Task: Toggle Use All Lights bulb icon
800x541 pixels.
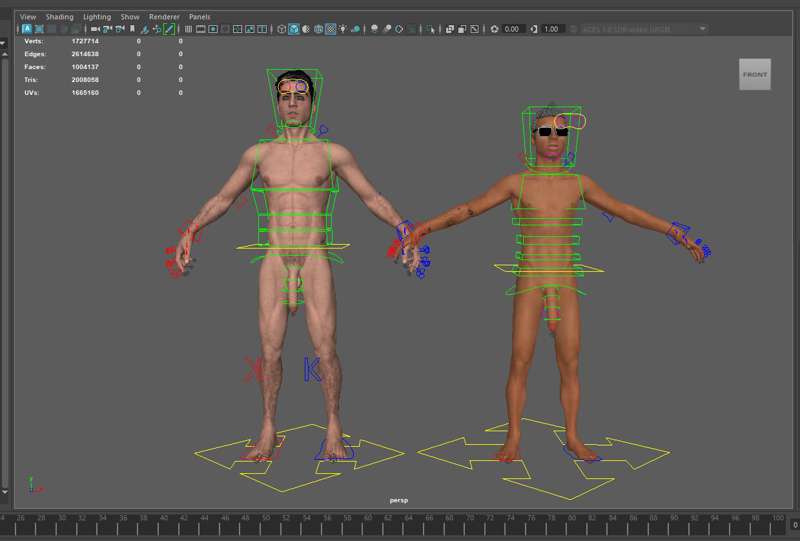Action: [343, 29]
